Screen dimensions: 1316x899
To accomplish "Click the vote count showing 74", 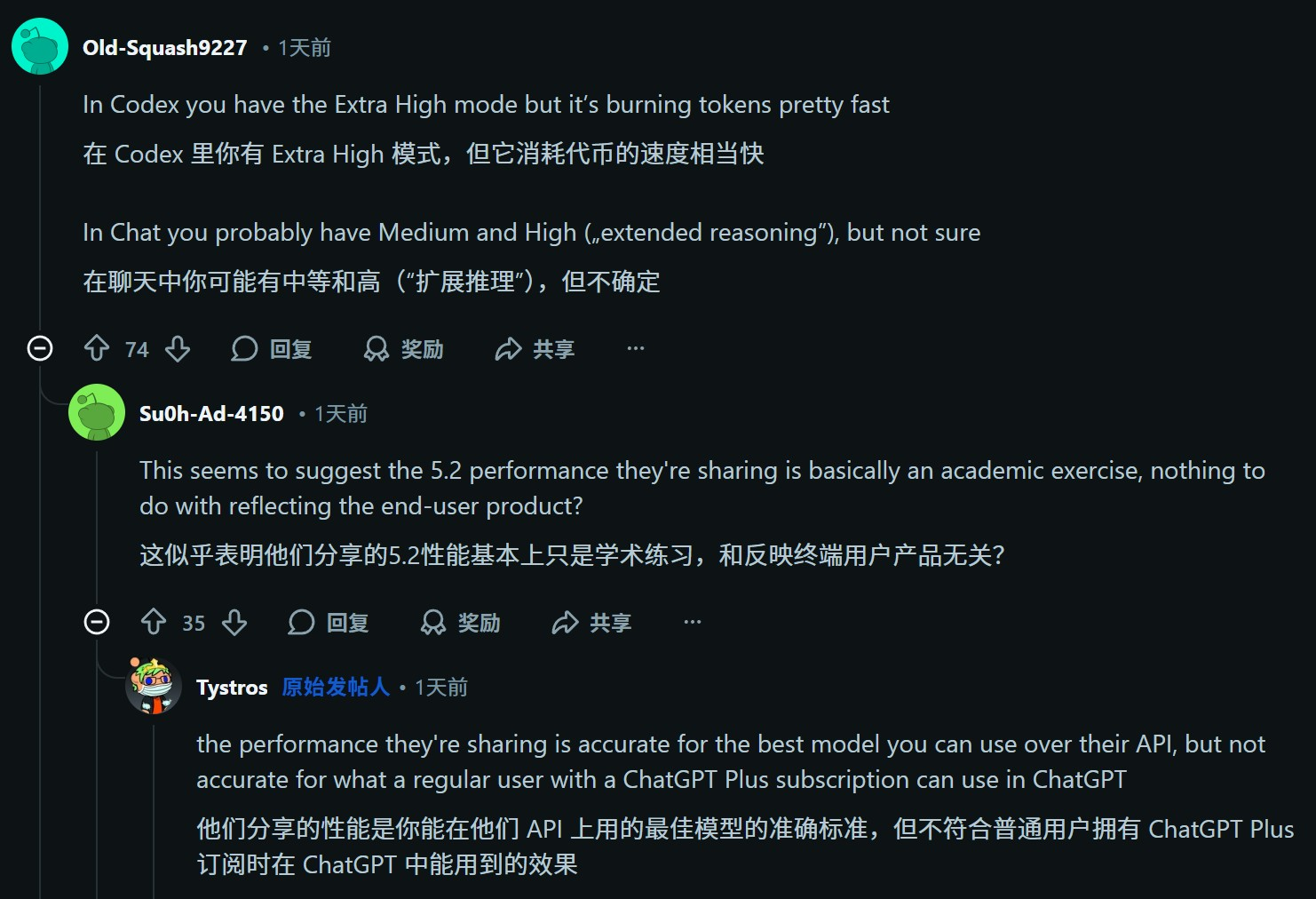I will point(137,349).
